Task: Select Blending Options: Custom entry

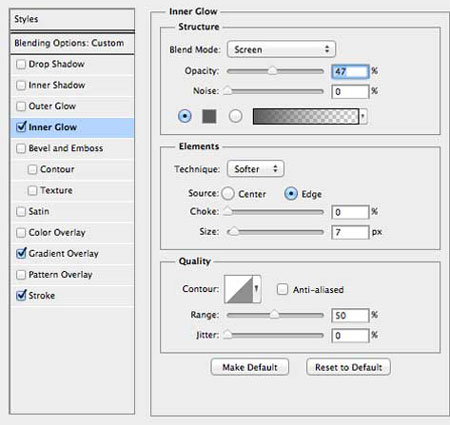Action: pos(72,43)
